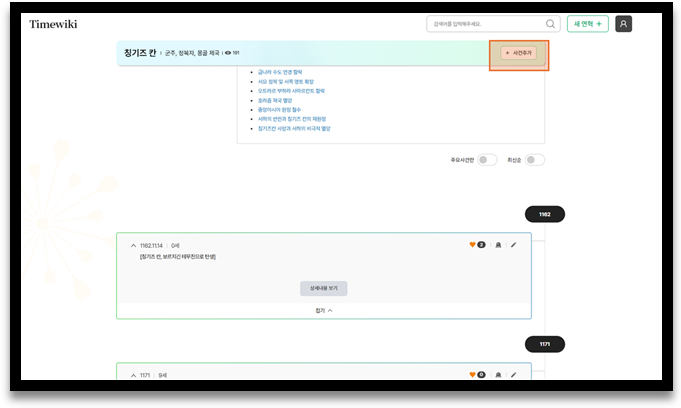This screenshot has height=408, width=681.
Task: Edit the 1162.11.14 event with pencil icon
Action: [514, 244]
